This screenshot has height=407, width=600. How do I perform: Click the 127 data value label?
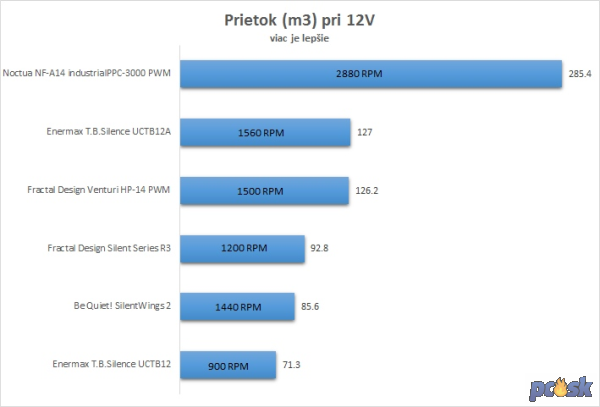[365, 132]
